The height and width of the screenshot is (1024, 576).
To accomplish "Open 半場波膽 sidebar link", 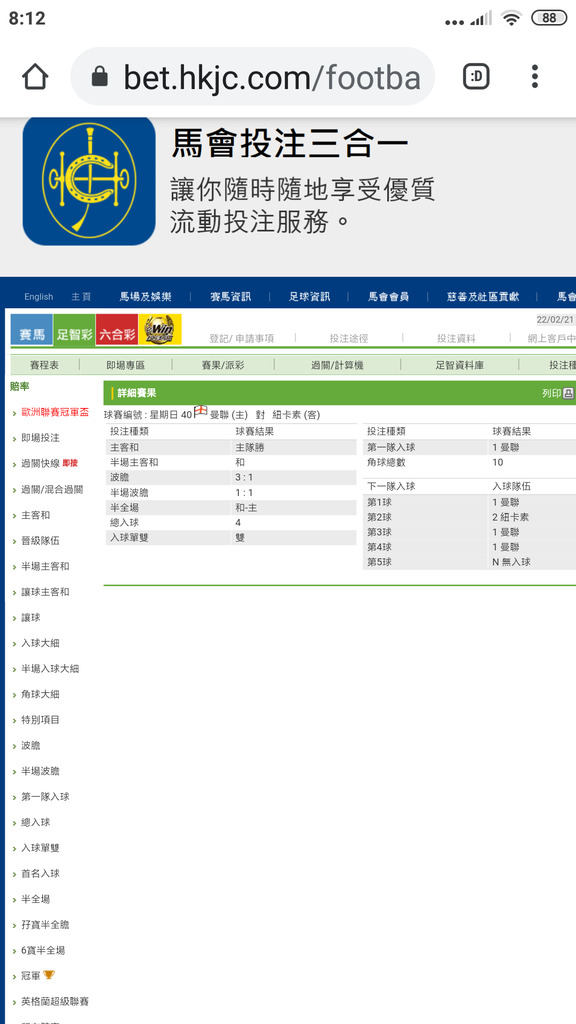I will pyautogui.click(x=40, y=771).
